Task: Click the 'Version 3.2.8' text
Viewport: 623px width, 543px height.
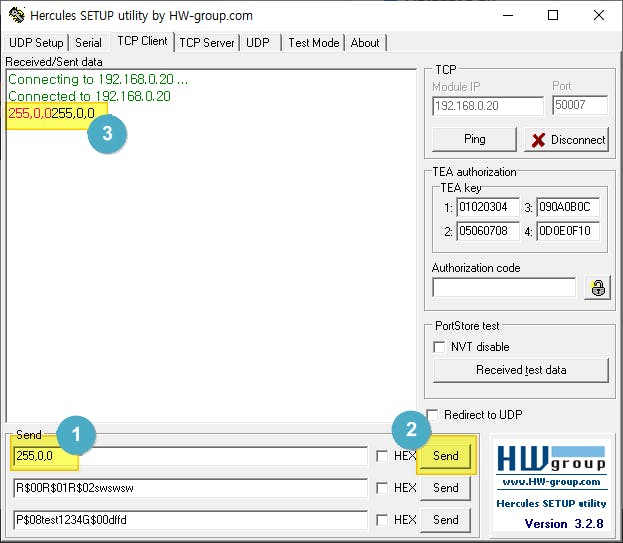Action: click(x=564, y=524)
